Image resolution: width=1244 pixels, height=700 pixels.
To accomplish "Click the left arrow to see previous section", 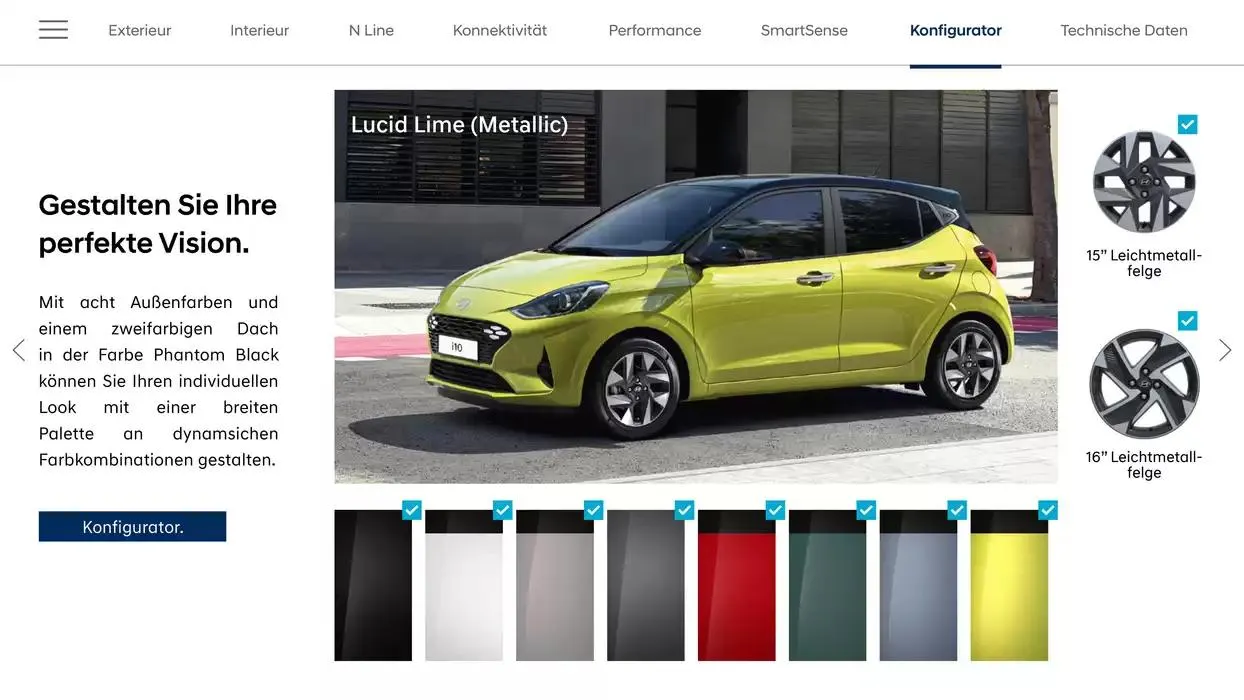I will coord(18,350).
